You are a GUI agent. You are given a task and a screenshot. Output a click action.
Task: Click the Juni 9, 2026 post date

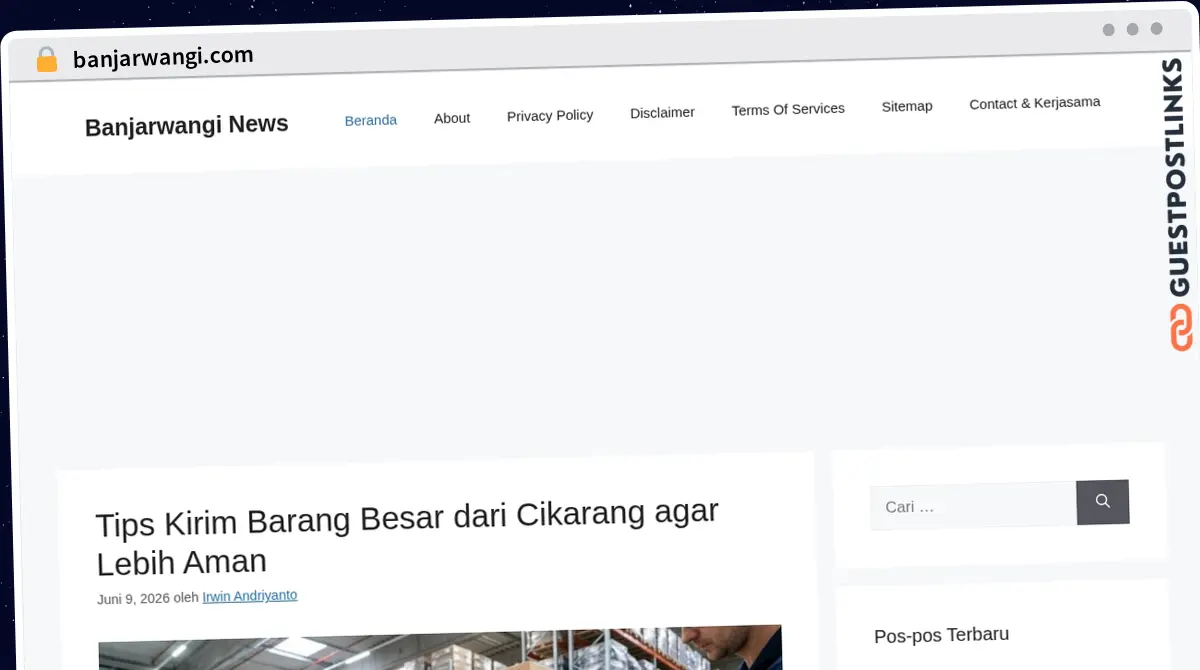[133, 599]
